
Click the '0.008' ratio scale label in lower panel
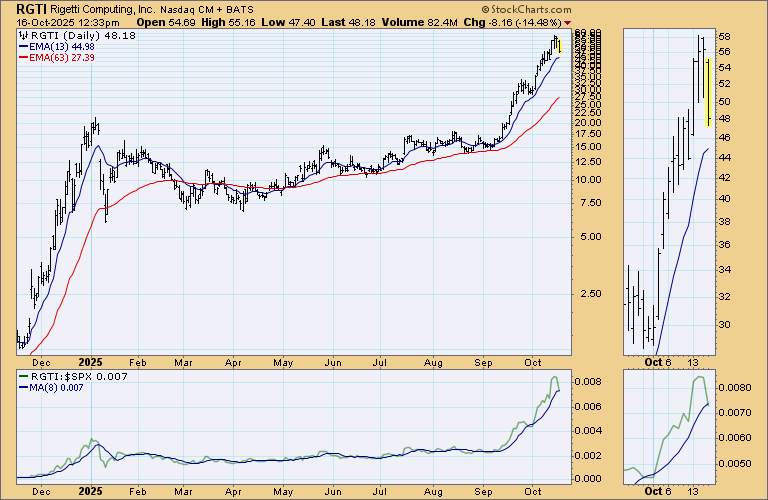[586, 382]
